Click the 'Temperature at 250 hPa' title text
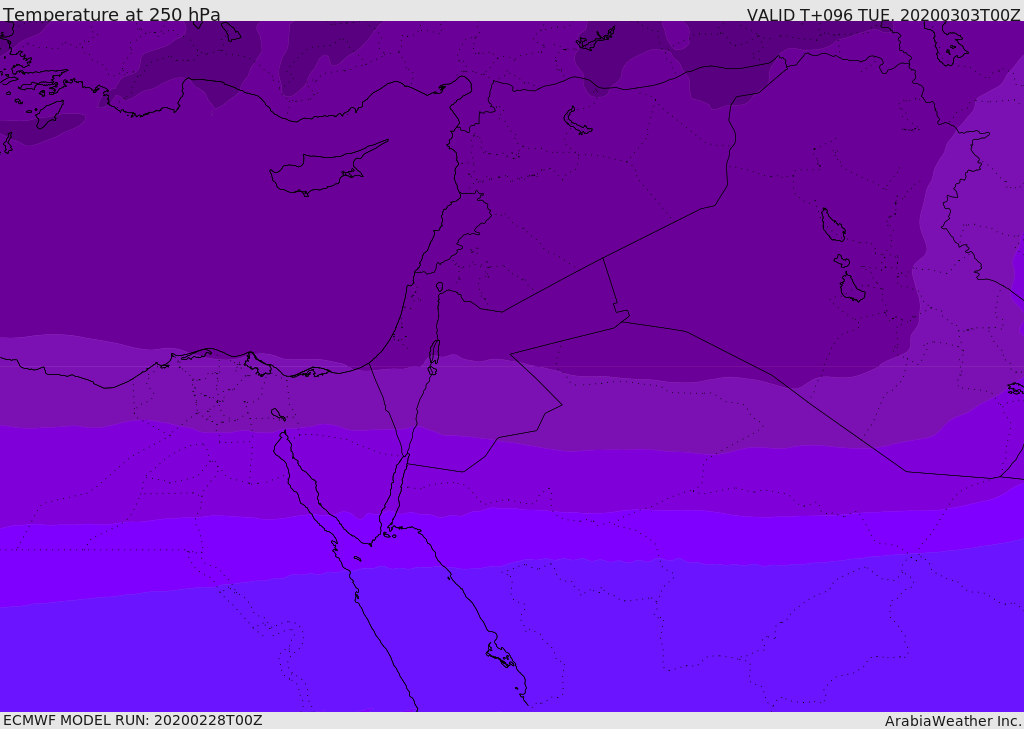1024x729 pixels. [112, 14]
